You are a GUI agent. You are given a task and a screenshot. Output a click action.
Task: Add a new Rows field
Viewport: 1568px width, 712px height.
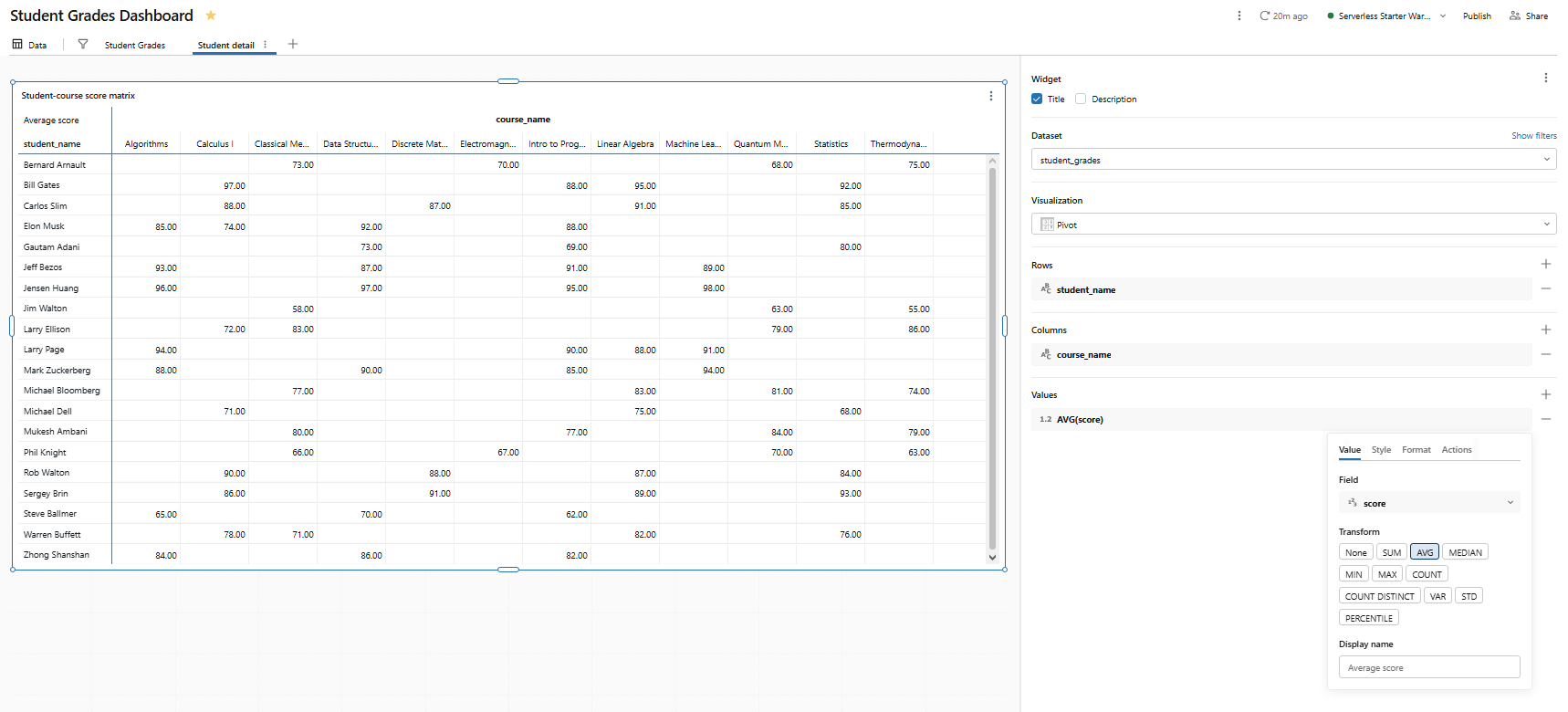click(1545, 264)
